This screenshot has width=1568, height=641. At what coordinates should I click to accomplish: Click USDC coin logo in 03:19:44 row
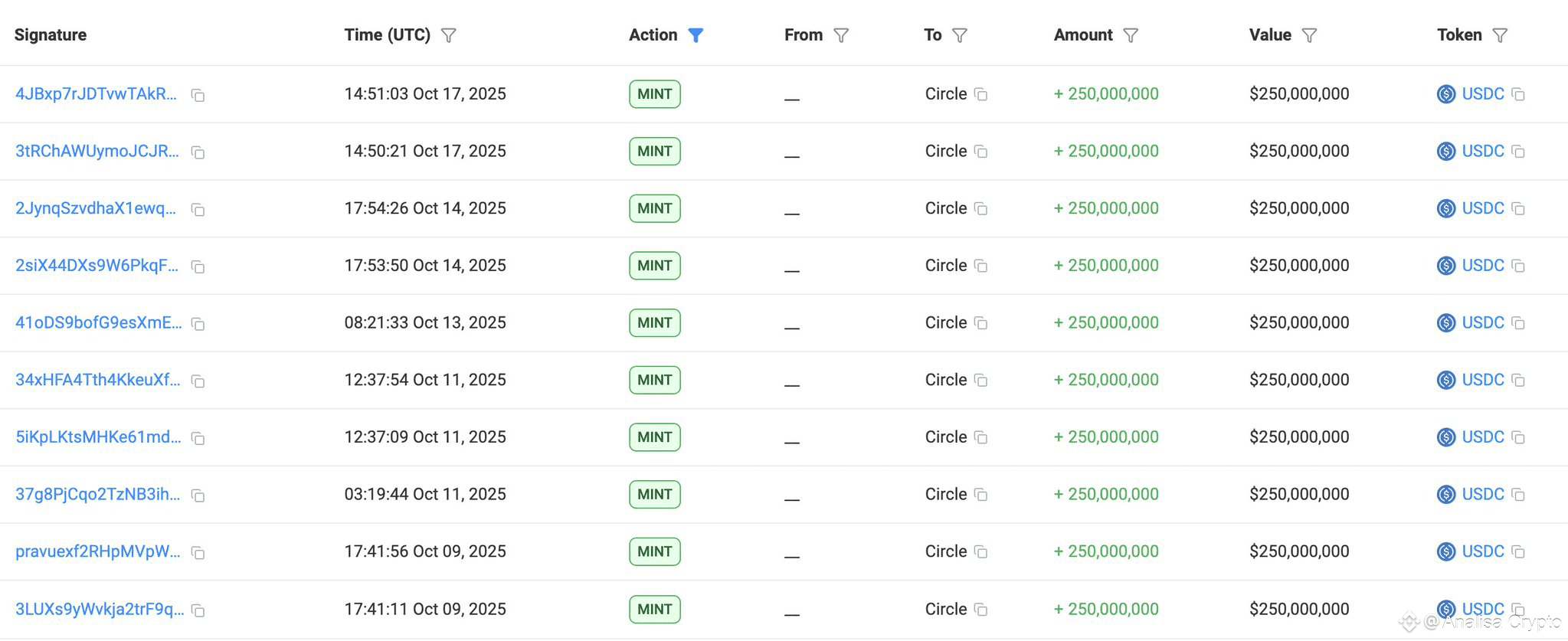[1446, 495]
